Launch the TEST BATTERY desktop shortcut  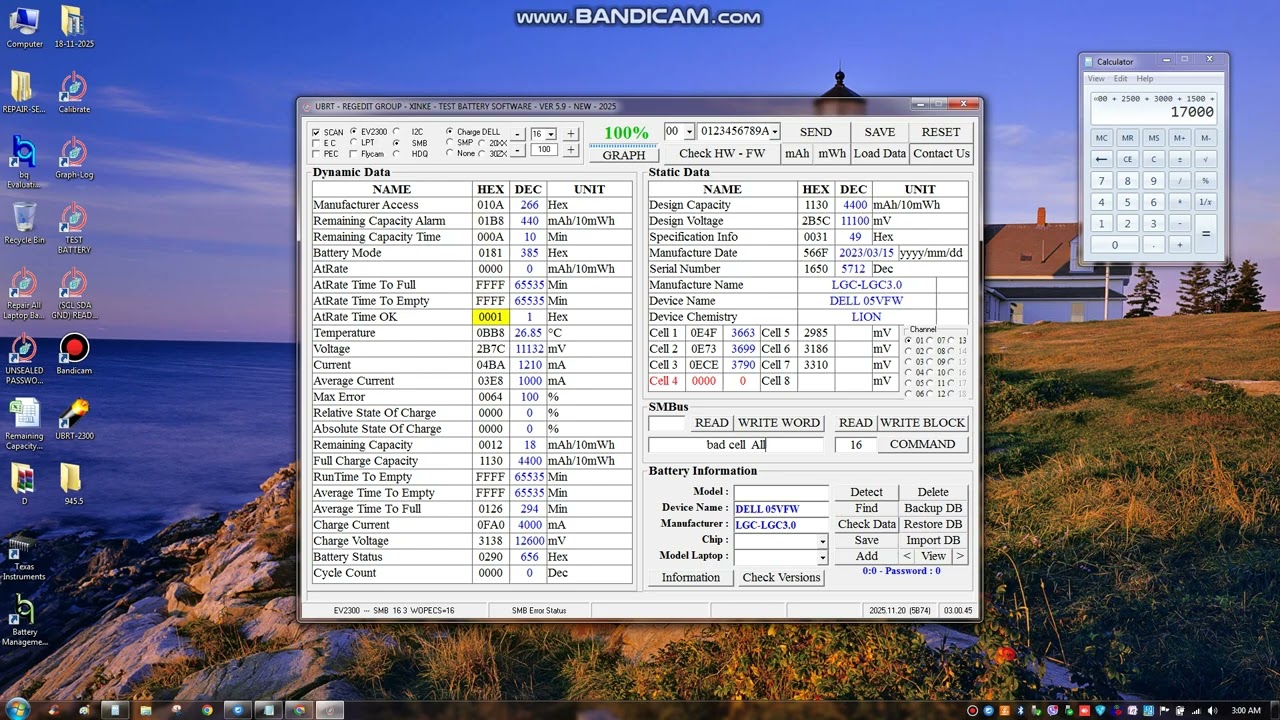73,227
